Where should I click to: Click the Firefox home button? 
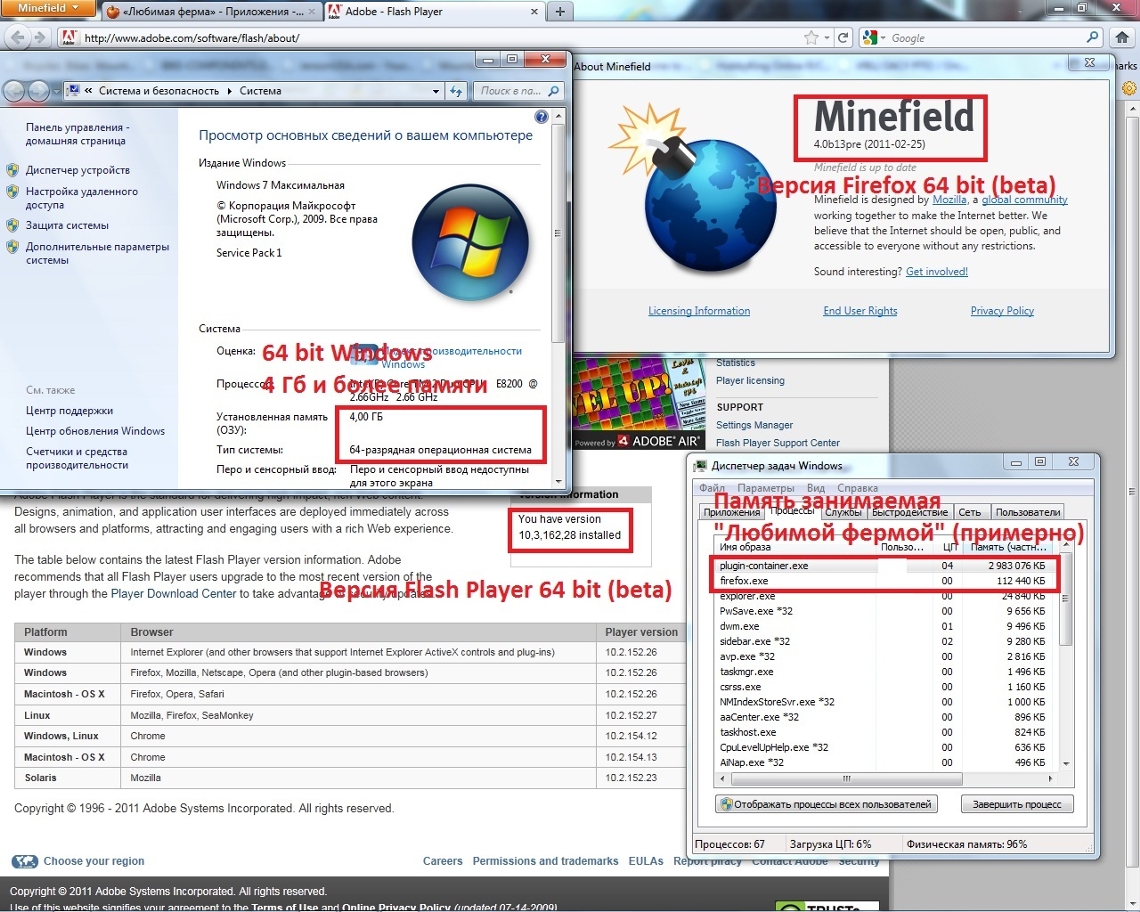click(x=1121, y=38)
